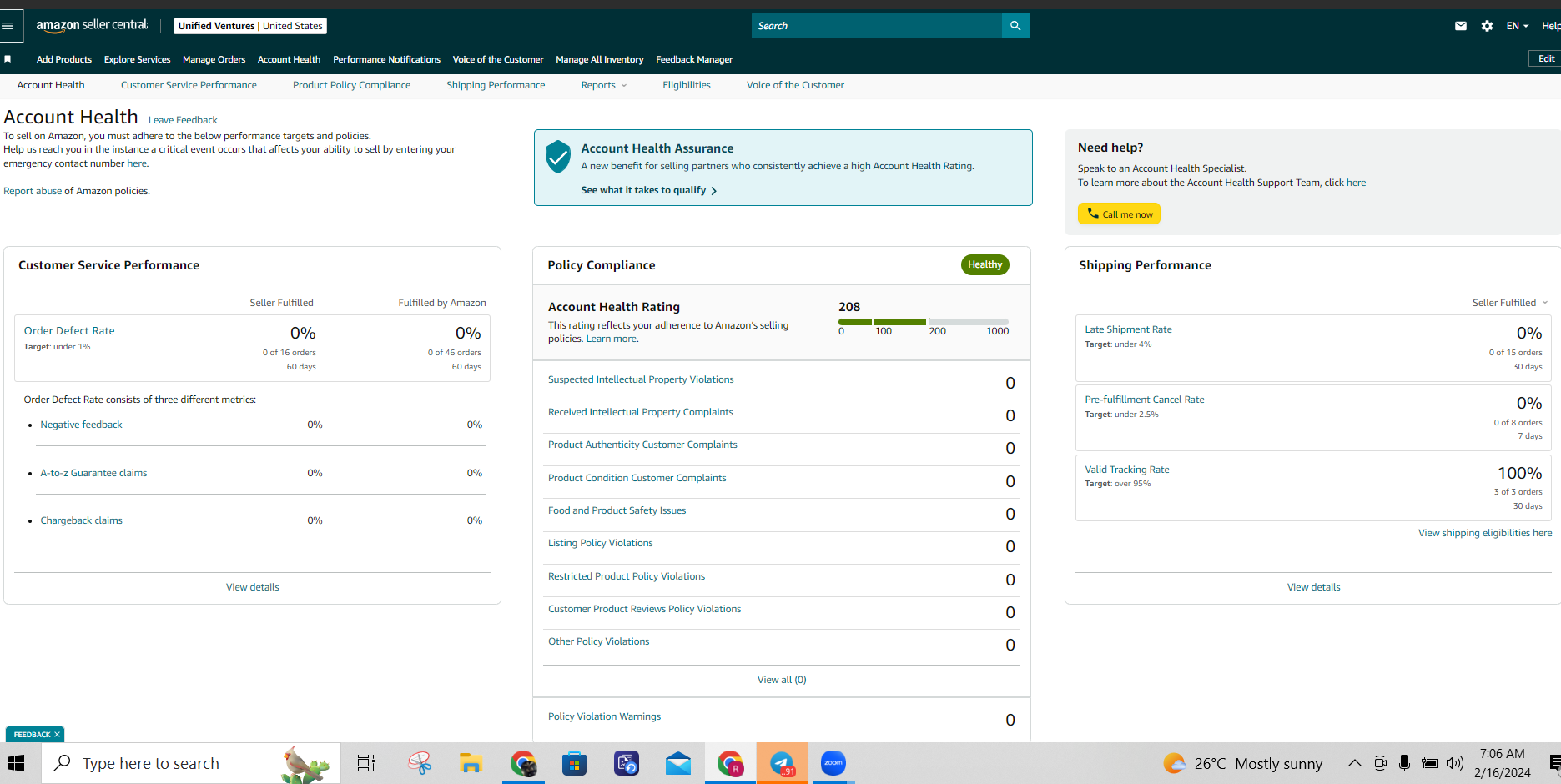Click the Windows Type here to search box

[x=191, y=763]
